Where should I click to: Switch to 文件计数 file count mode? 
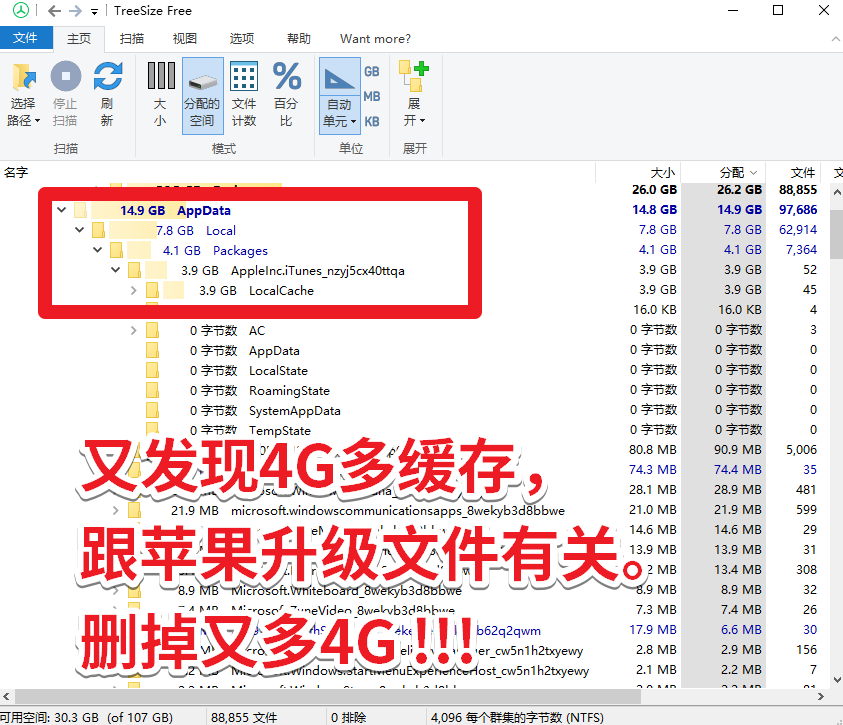244,94
